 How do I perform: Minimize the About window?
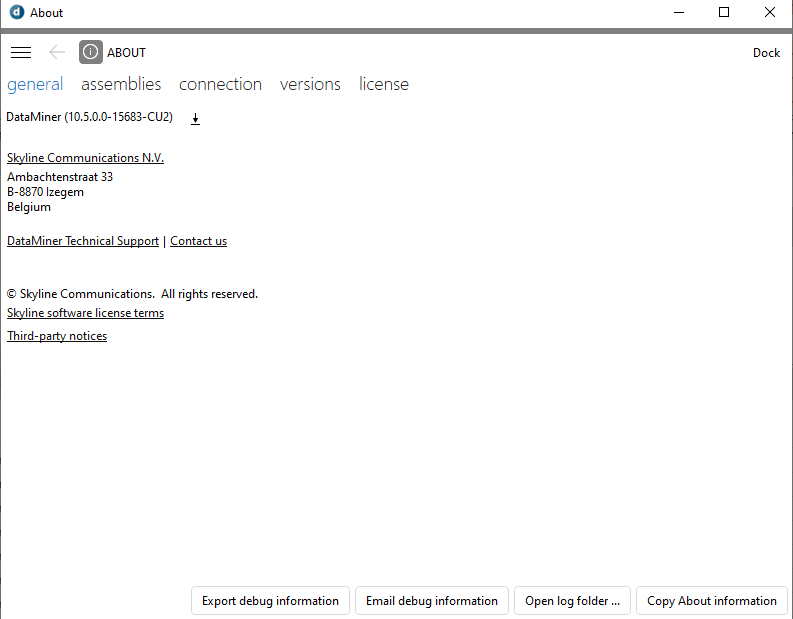679,12
